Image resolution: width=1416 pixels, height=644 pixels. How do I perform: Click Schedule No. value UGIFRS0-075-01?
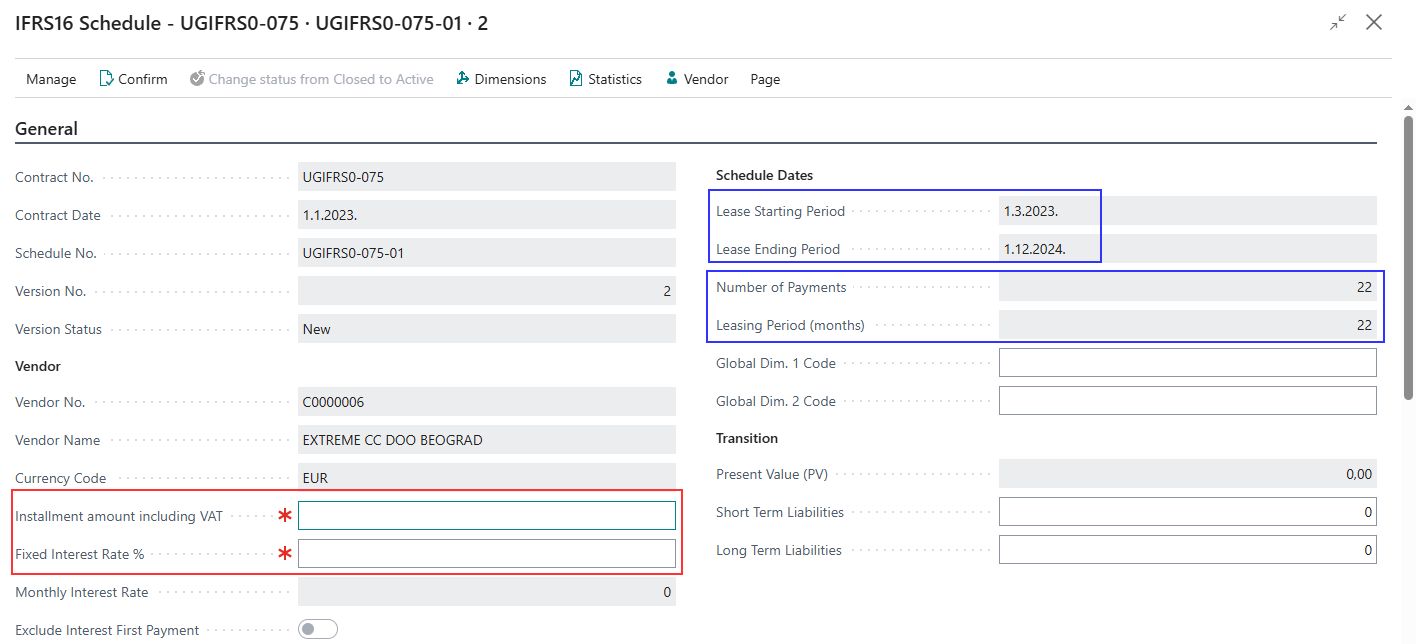[x=487, y=253]
